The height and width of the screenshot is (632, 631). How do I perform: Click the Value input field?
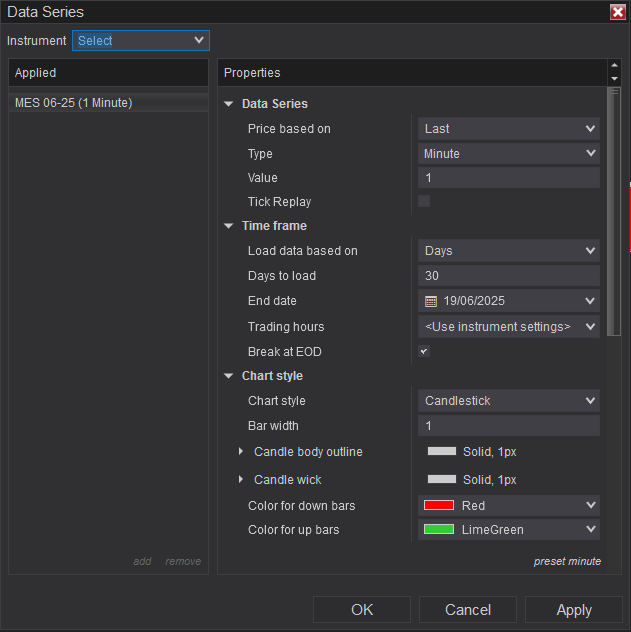(x=509, y=178)
